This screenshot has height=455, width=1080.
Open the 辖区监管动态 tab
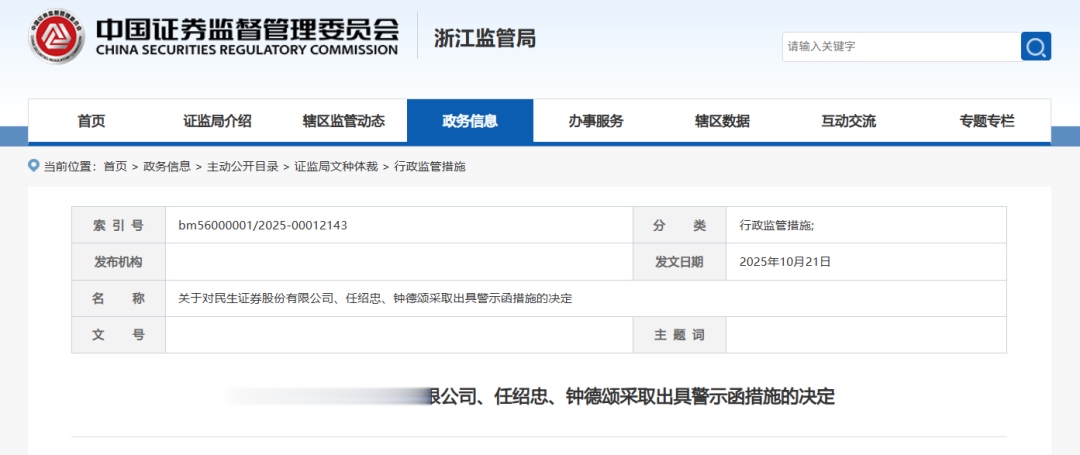344,122
